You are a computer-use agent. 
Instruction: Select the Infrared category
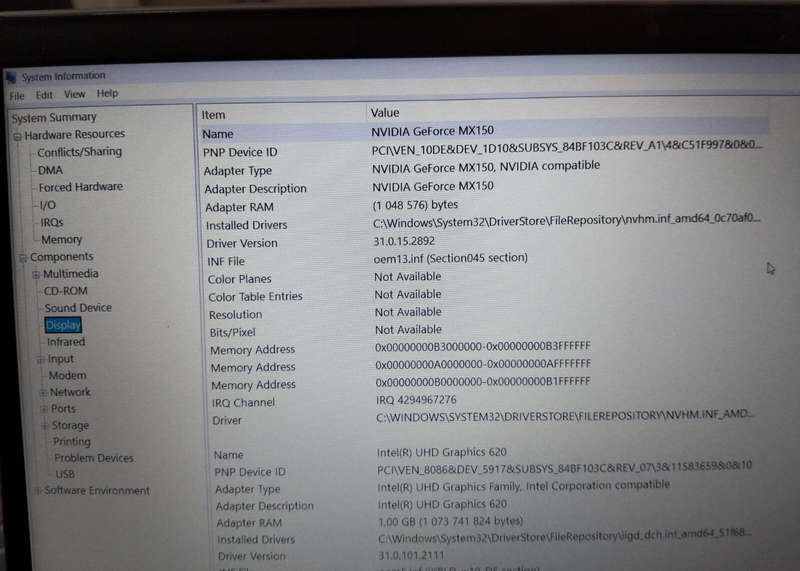click(x=66, y=342)
